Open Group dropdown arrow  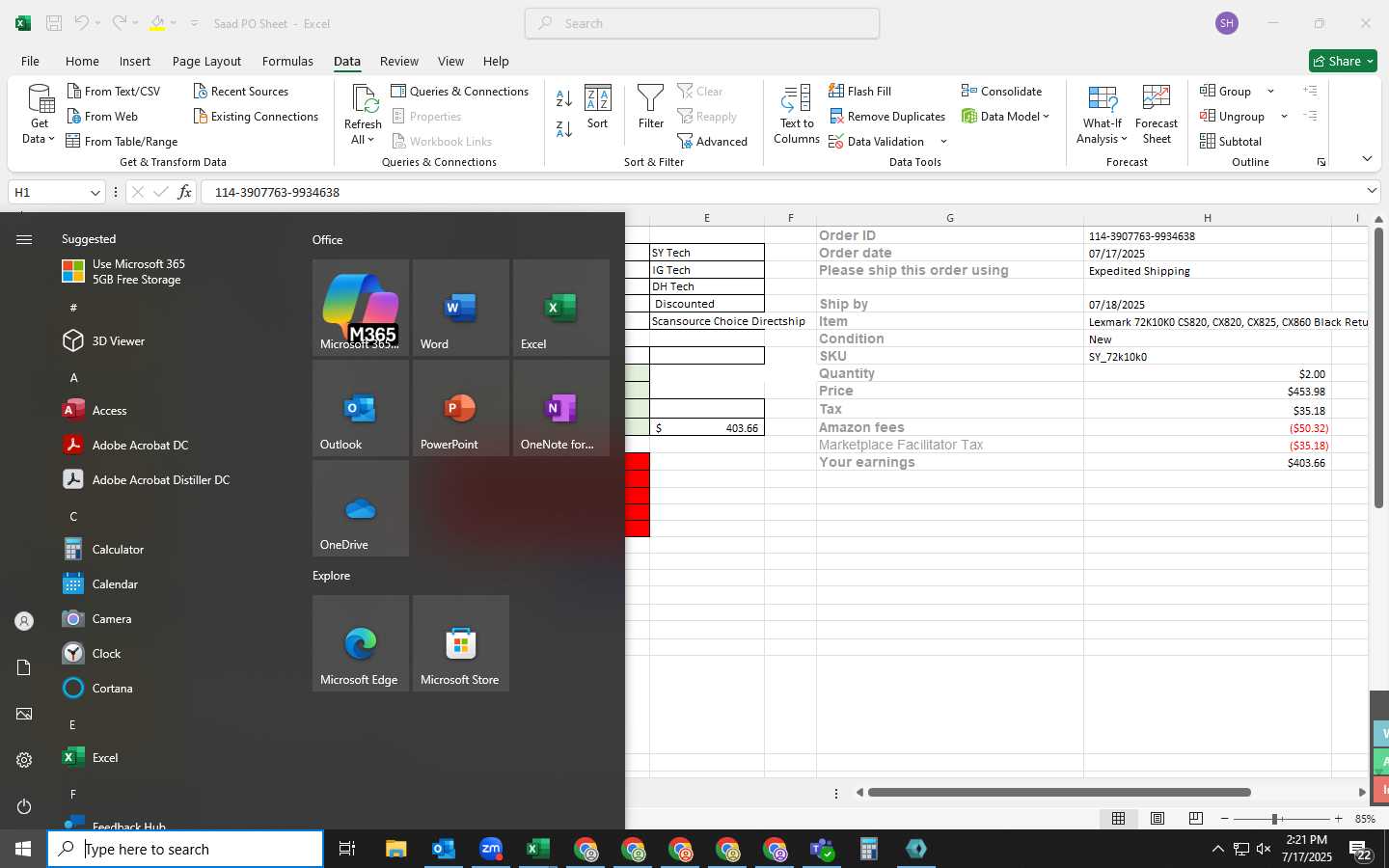(x=1270, y=91)
